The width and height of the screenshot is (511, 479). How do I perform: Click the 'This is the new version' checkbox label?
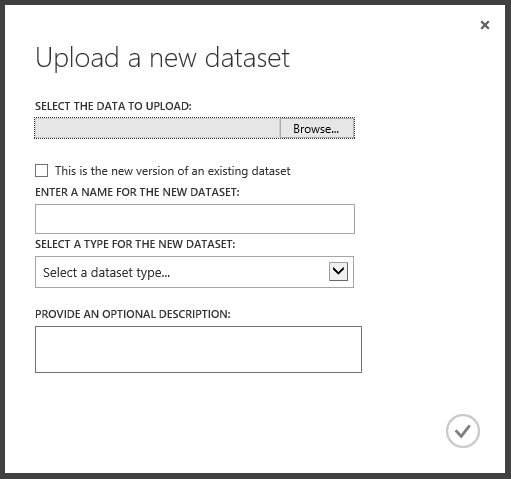pos(173,171)
